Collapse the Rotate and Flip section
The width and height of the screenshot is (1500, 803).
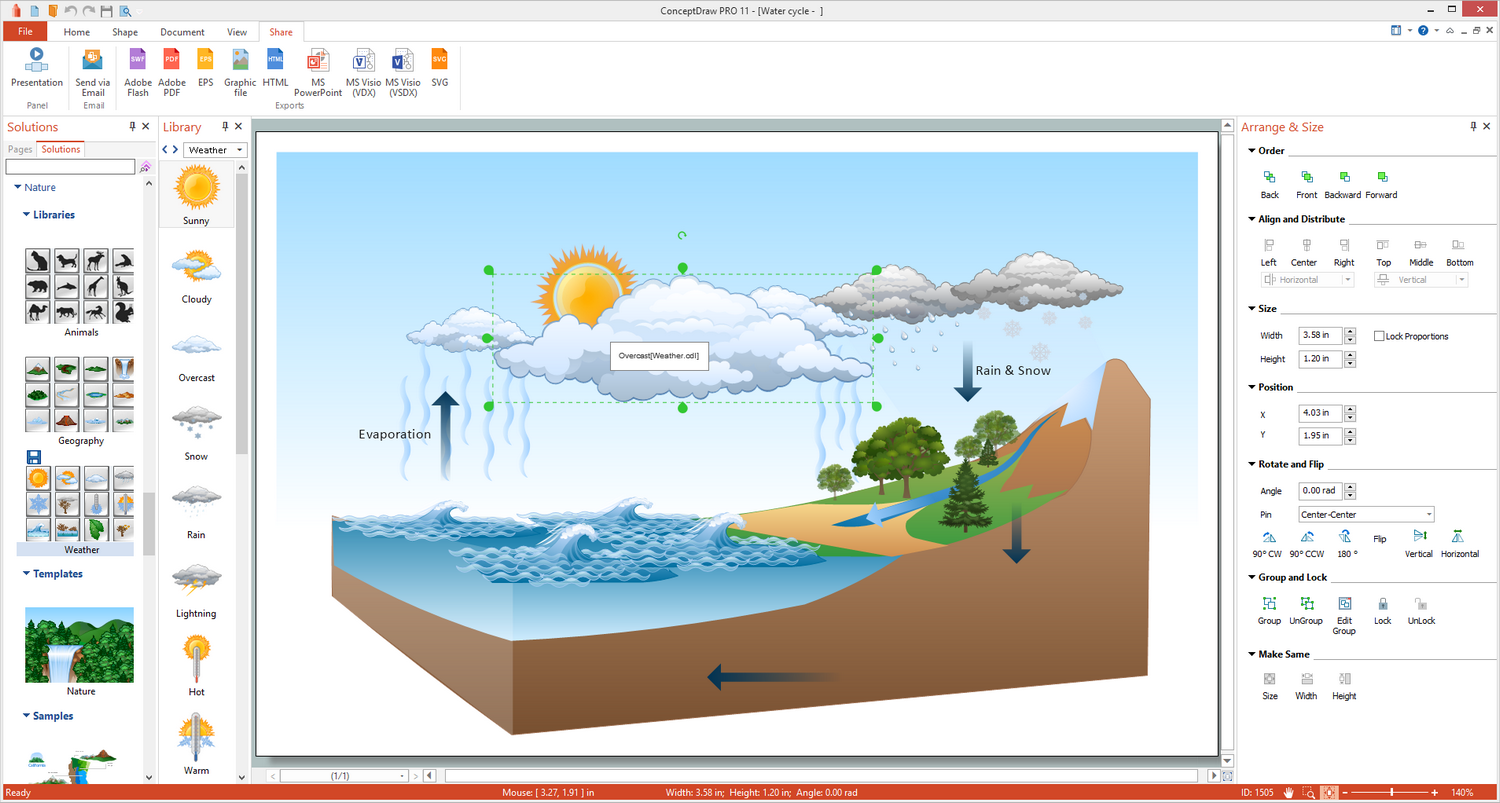click(x=1251, y=464)
